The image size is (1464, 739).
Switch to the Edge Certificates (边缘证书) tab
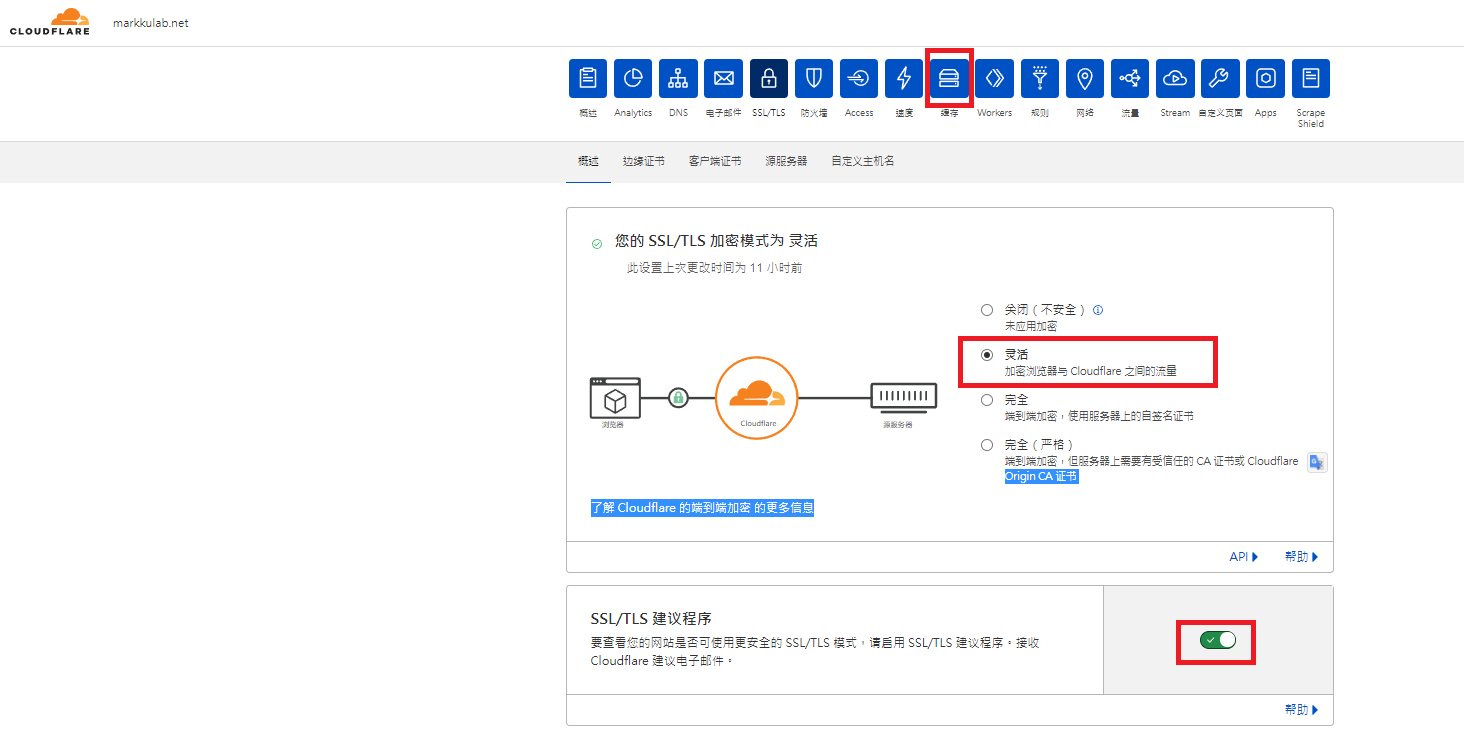coord(643,161)
